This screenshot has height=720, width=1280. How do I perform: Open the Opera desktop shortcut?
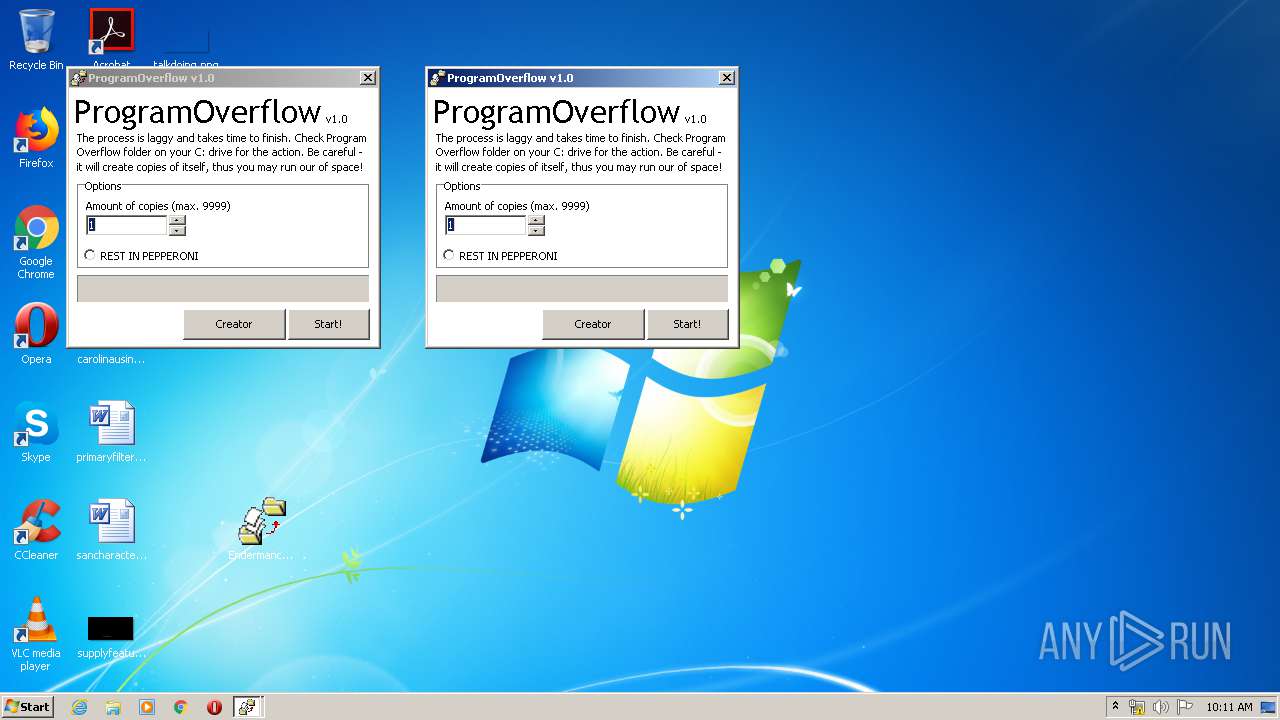(x=36, y=334)
